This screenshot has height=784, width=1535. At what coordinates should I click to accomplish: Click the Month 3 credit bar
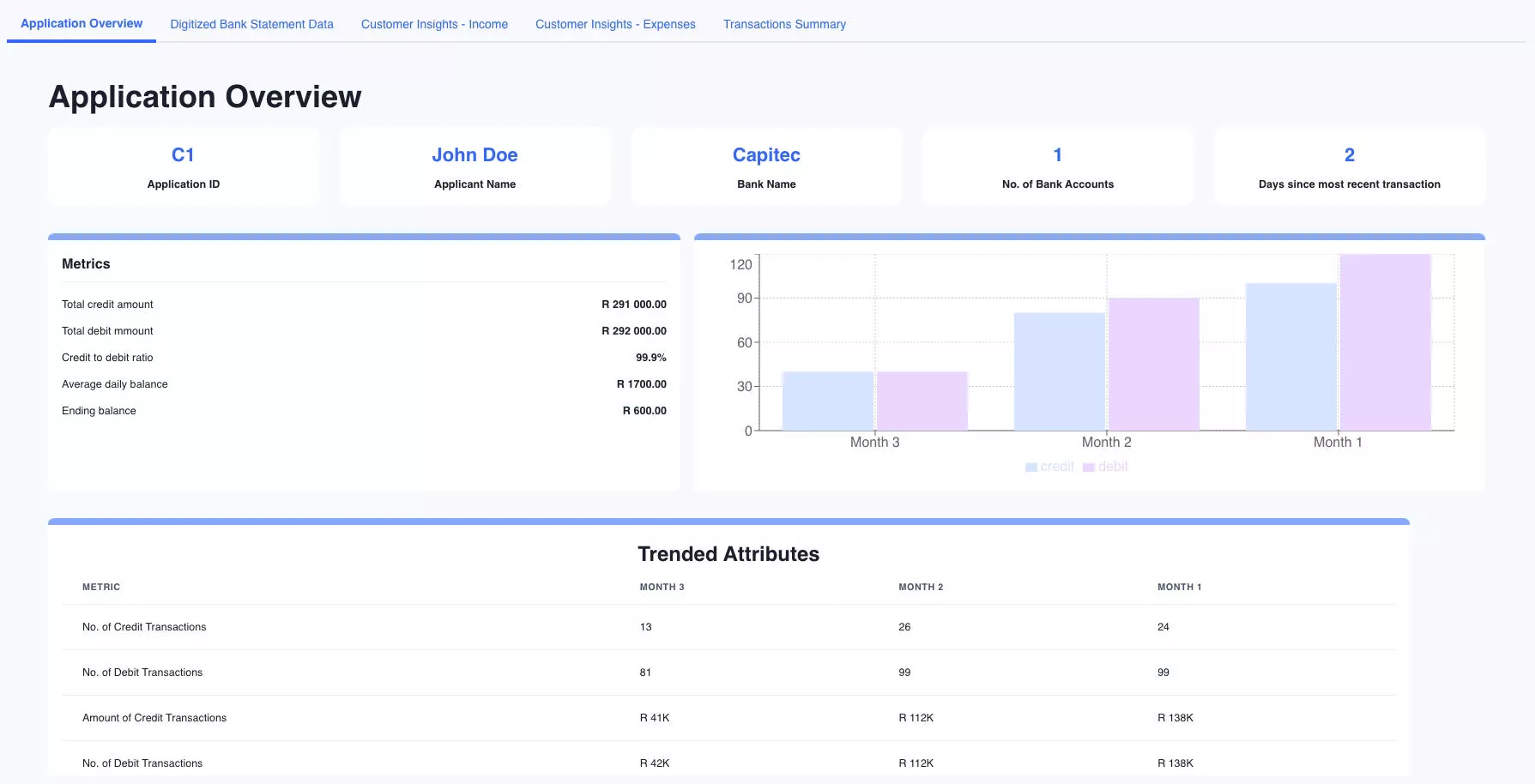coord(828,401)
